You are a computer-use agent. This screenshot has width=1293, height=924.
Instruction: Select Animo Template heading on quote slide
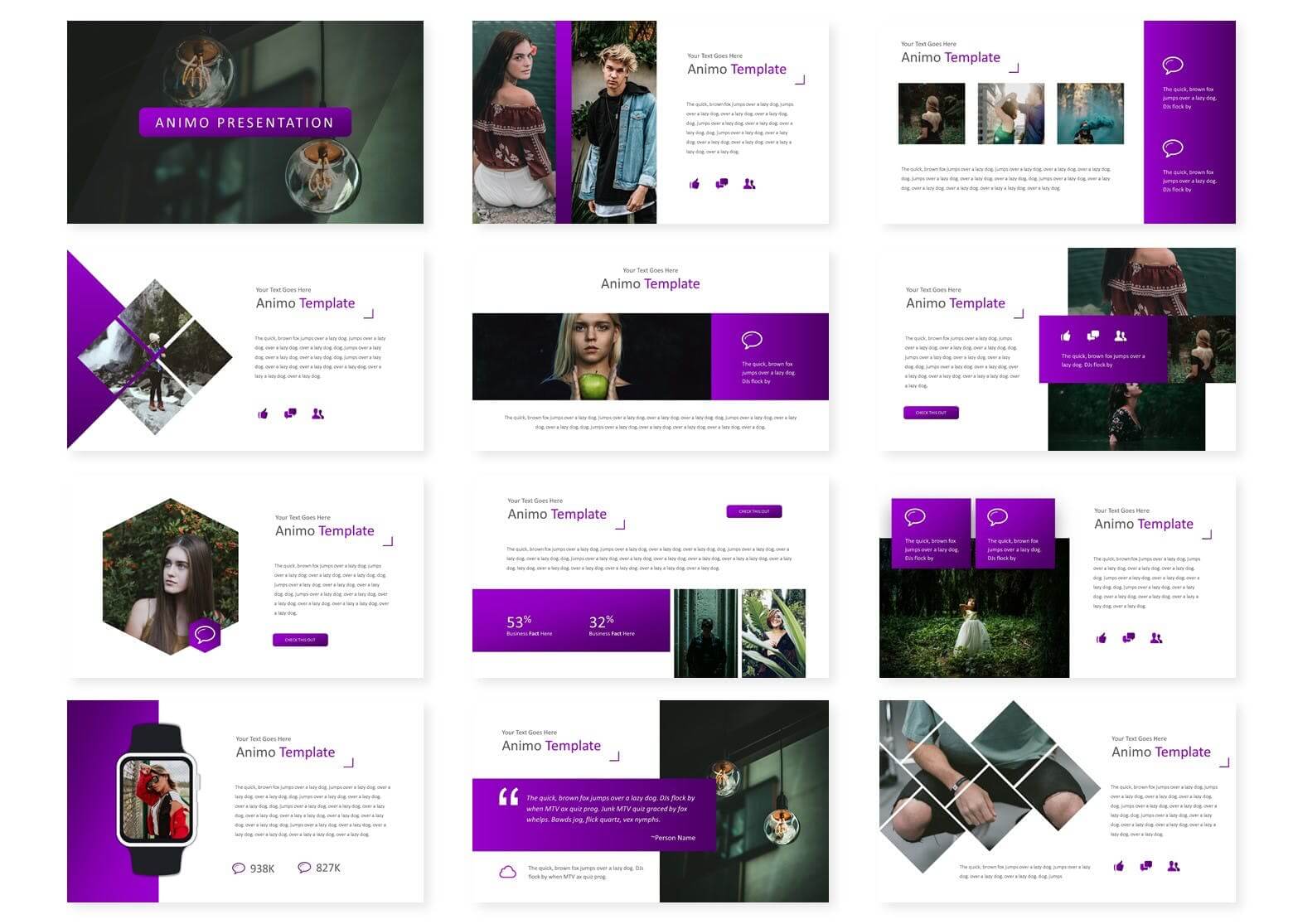[551, 746]
